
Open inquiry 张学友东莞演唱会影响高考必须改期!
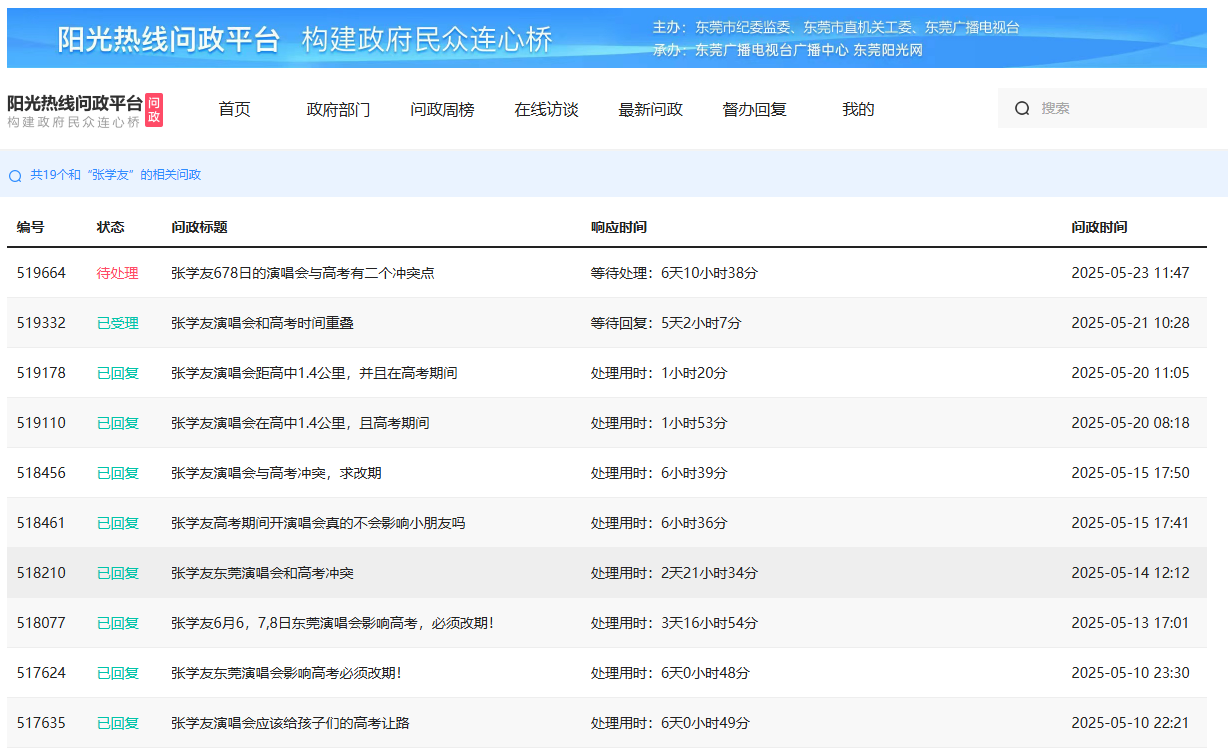pos(286,673)
